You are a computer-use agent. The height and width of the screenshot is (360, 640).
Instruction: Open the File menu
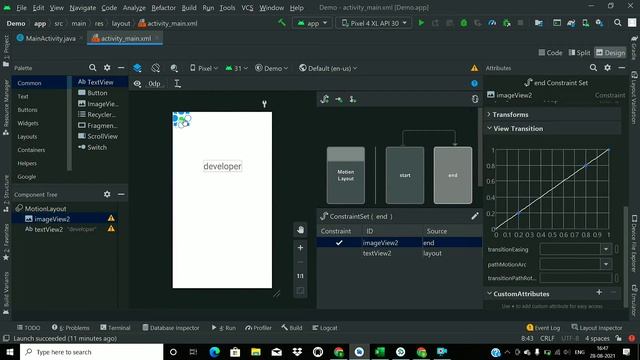(x=21, y=7)
